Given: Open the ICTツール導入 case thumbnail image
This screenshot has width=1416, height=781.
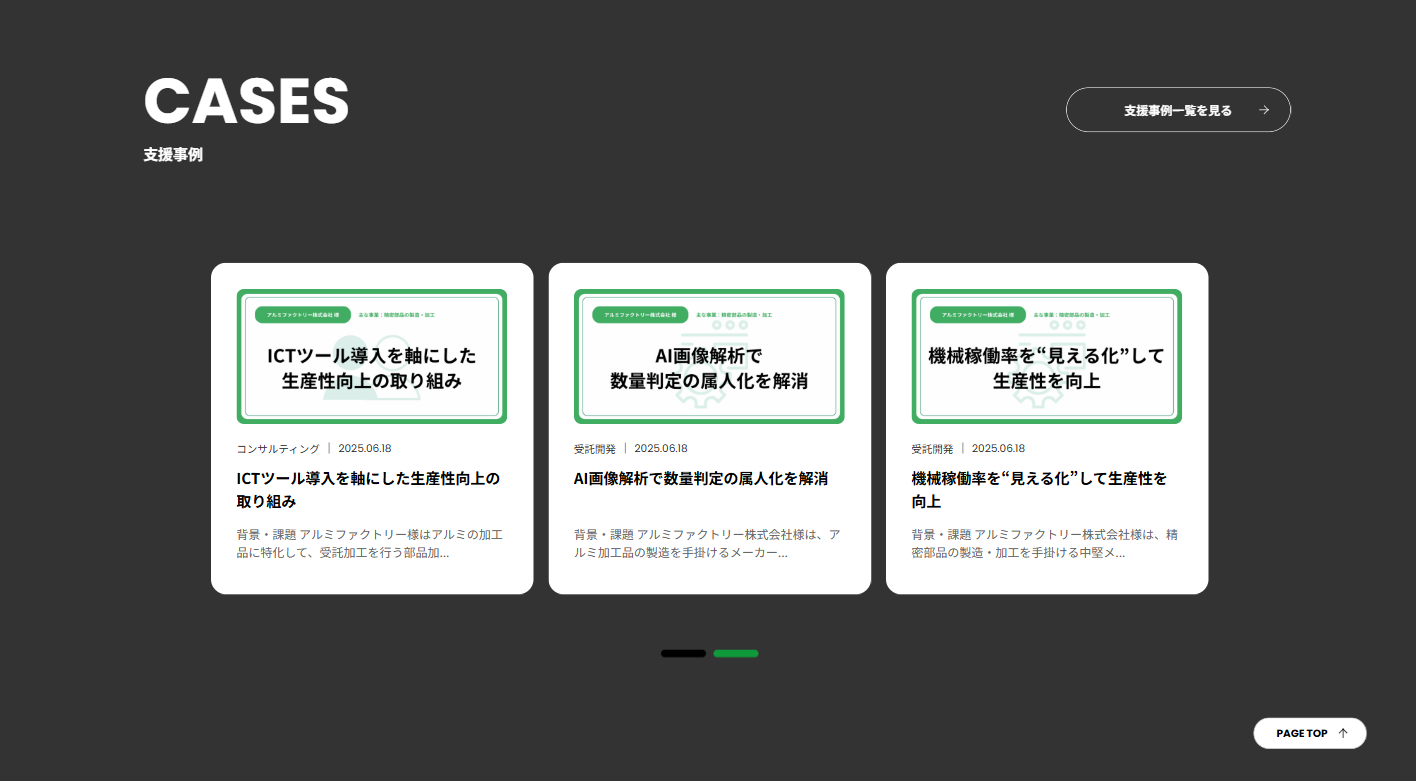Looking at the screenshot, I should (371, 356).
